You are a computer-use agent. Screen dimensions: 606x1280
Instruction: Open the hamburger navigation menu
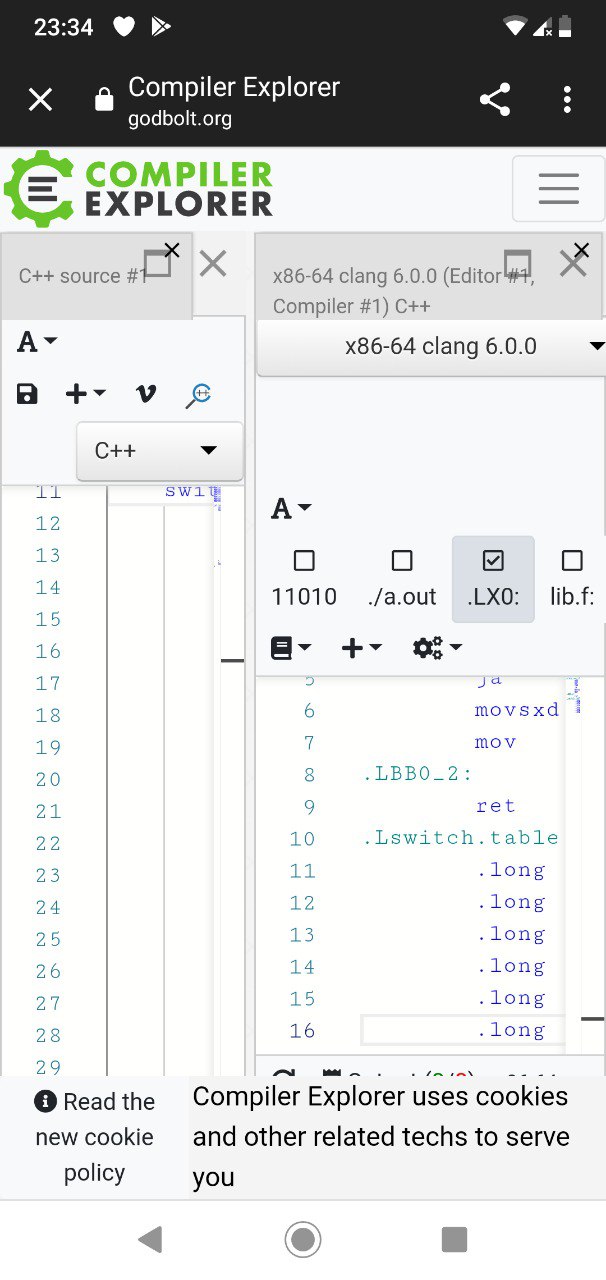pos(558,188)
